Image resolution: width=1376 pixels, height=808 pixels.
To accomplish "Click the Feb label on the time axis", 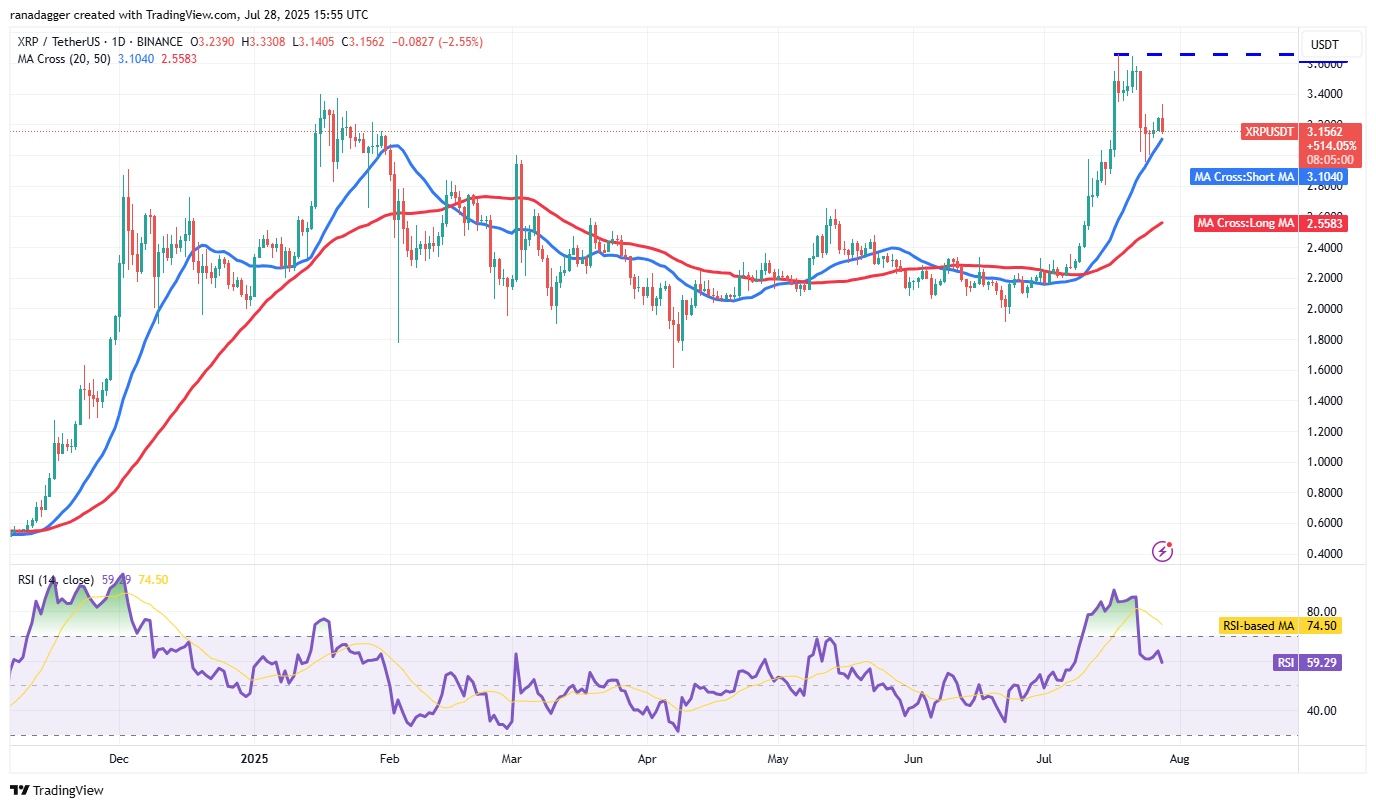I will point(389,759).
